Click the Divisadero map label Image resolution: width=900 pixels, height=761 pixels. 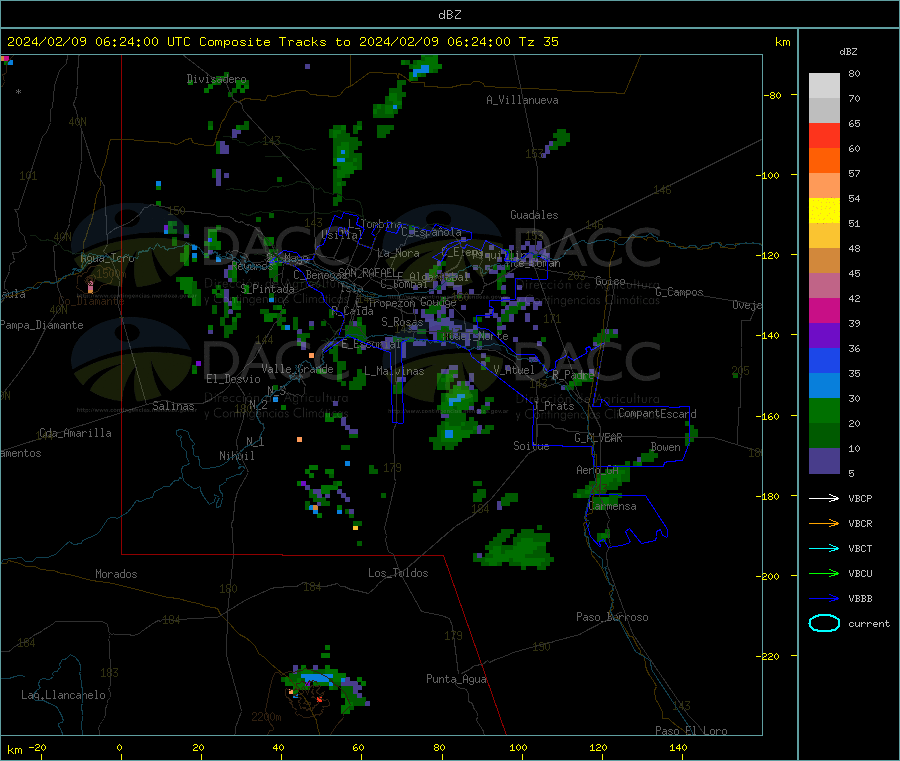(216, 79)
